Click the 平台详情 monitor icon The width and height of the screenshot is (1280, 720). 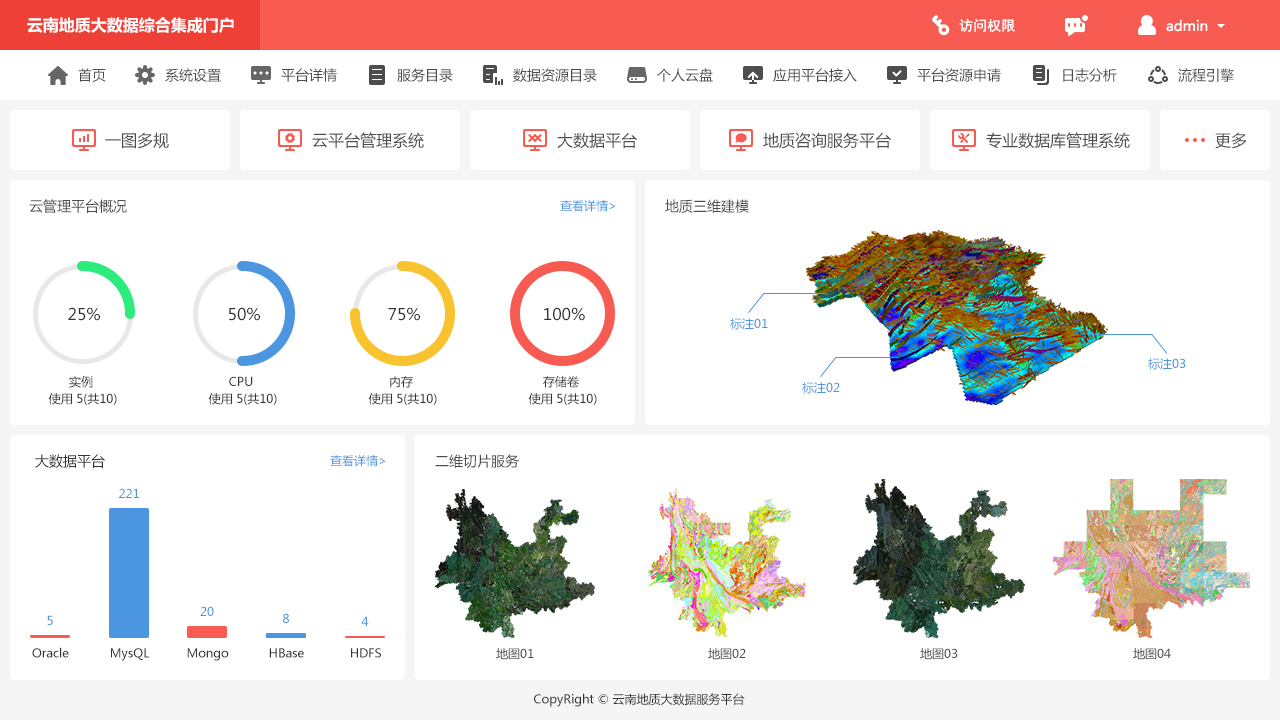[261, 75]
